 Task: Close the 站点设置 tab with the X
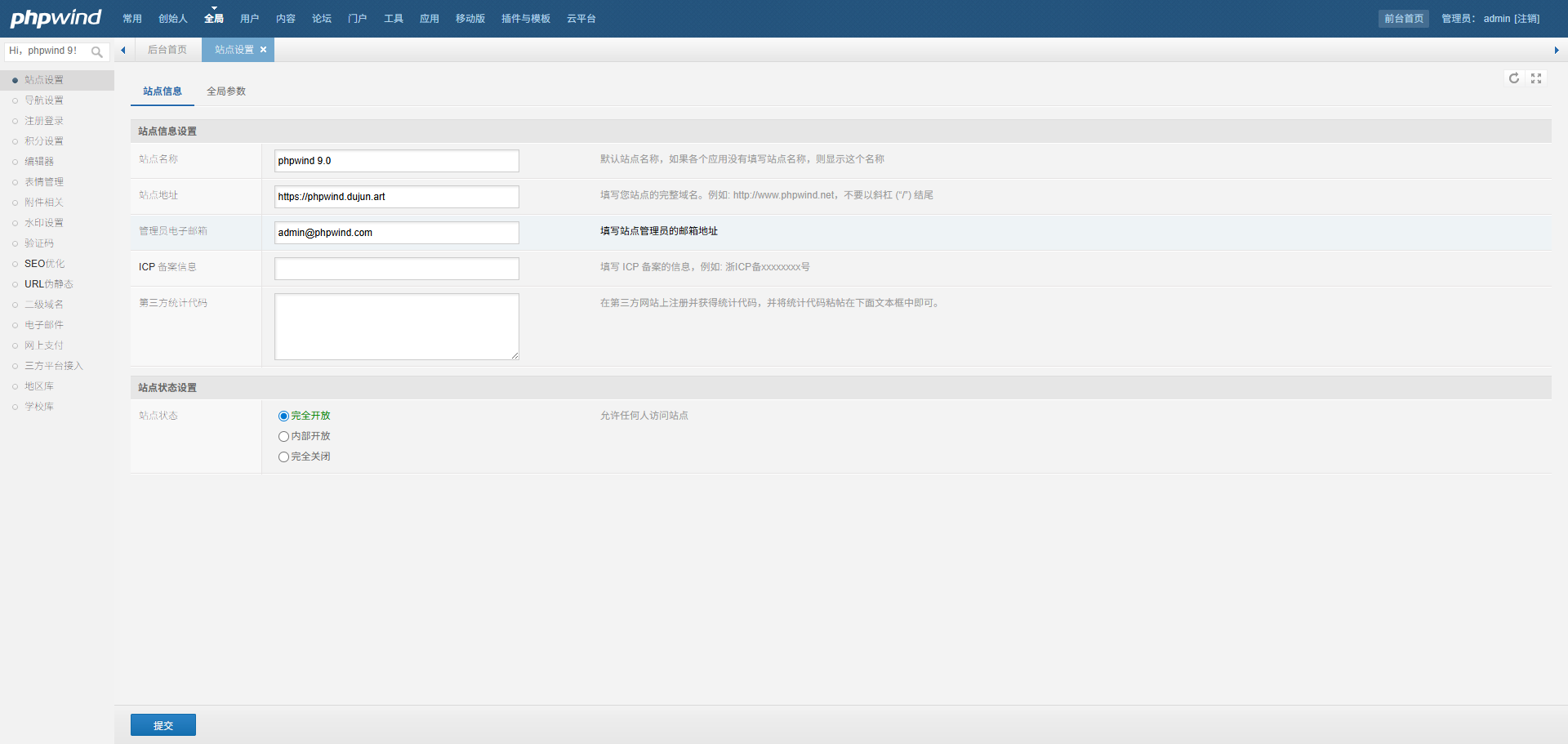[263, 50]
